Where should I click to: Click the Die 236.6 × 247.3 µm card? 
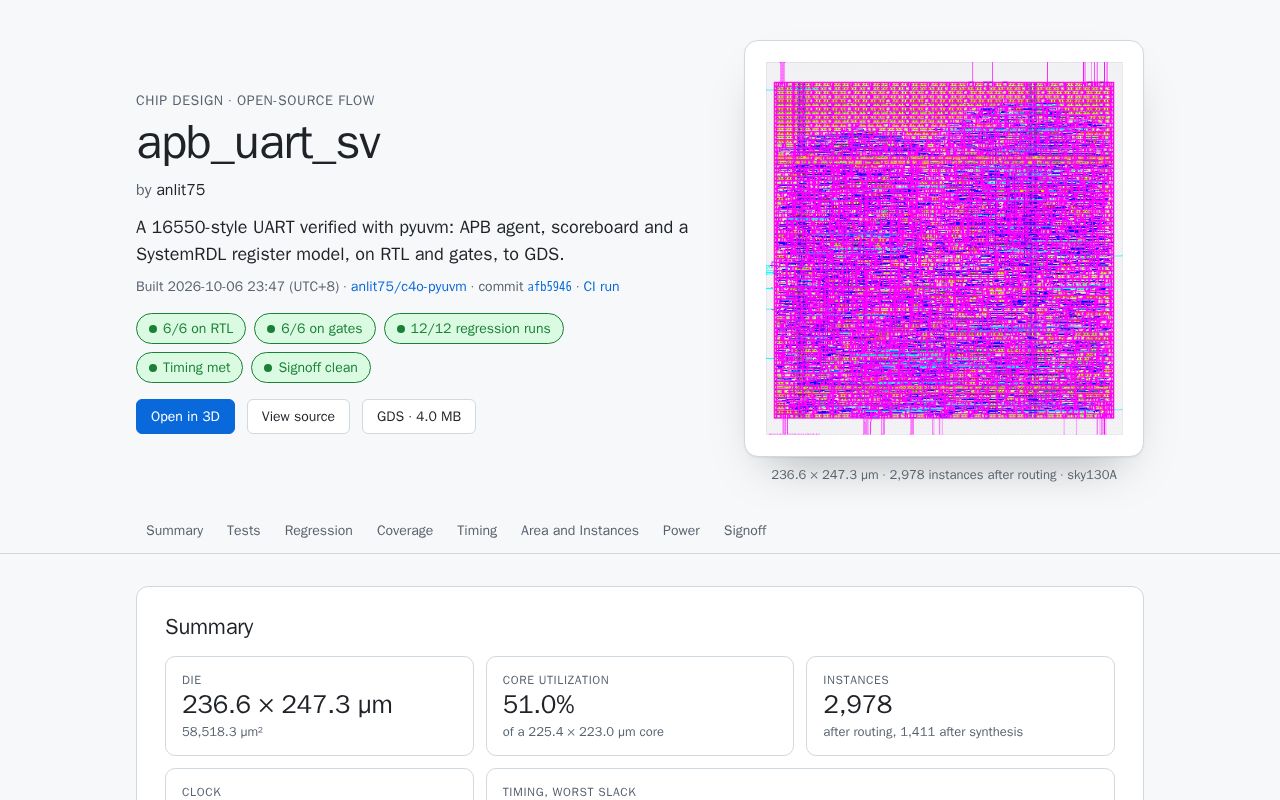point(319,706)
